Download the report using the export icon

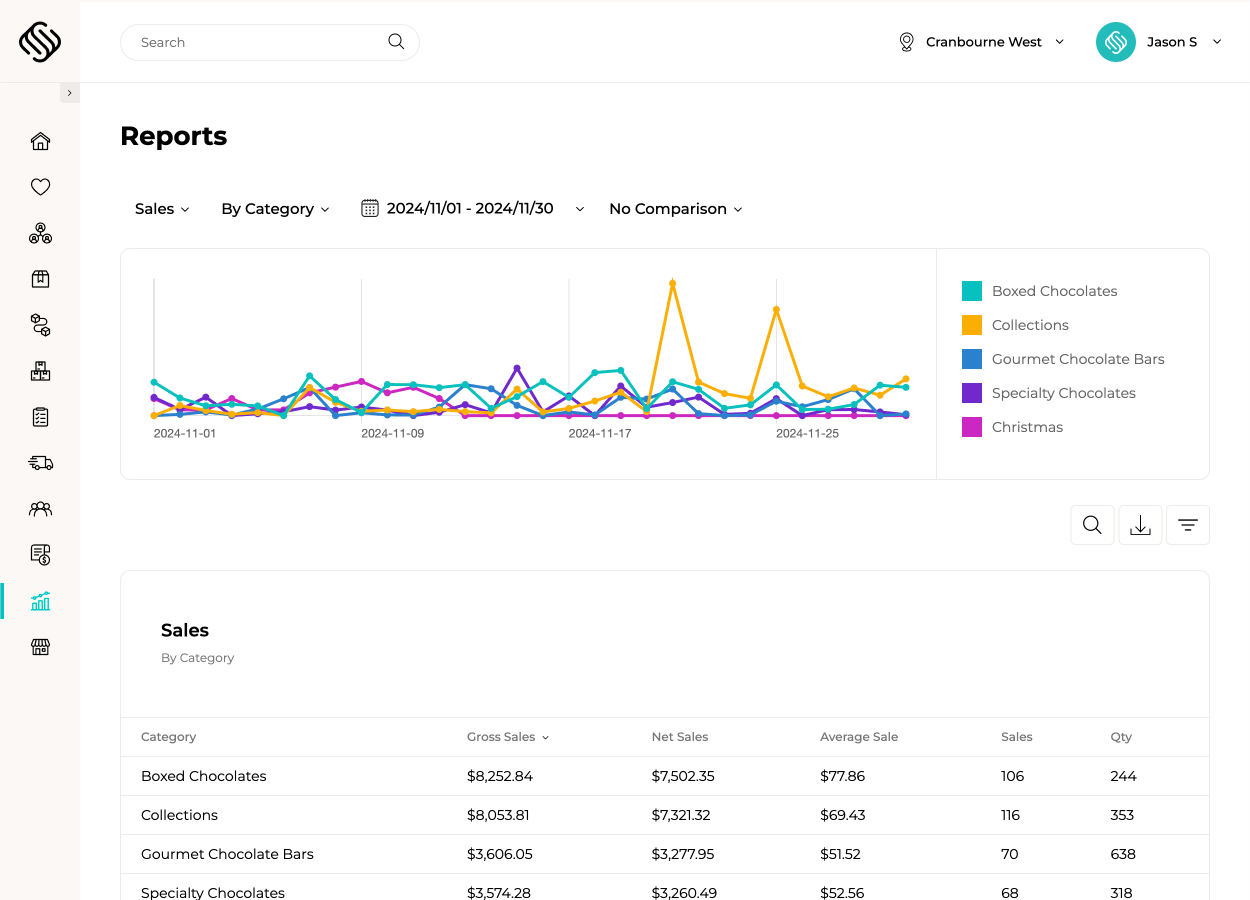click(x=1140, y=524)
